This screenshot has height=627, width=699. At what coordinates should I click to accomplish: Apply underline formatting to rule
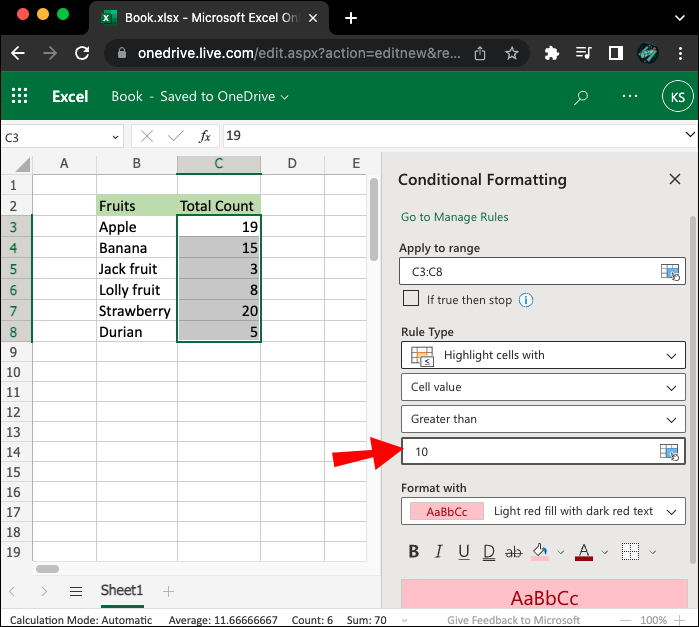[x=464, y=552]
